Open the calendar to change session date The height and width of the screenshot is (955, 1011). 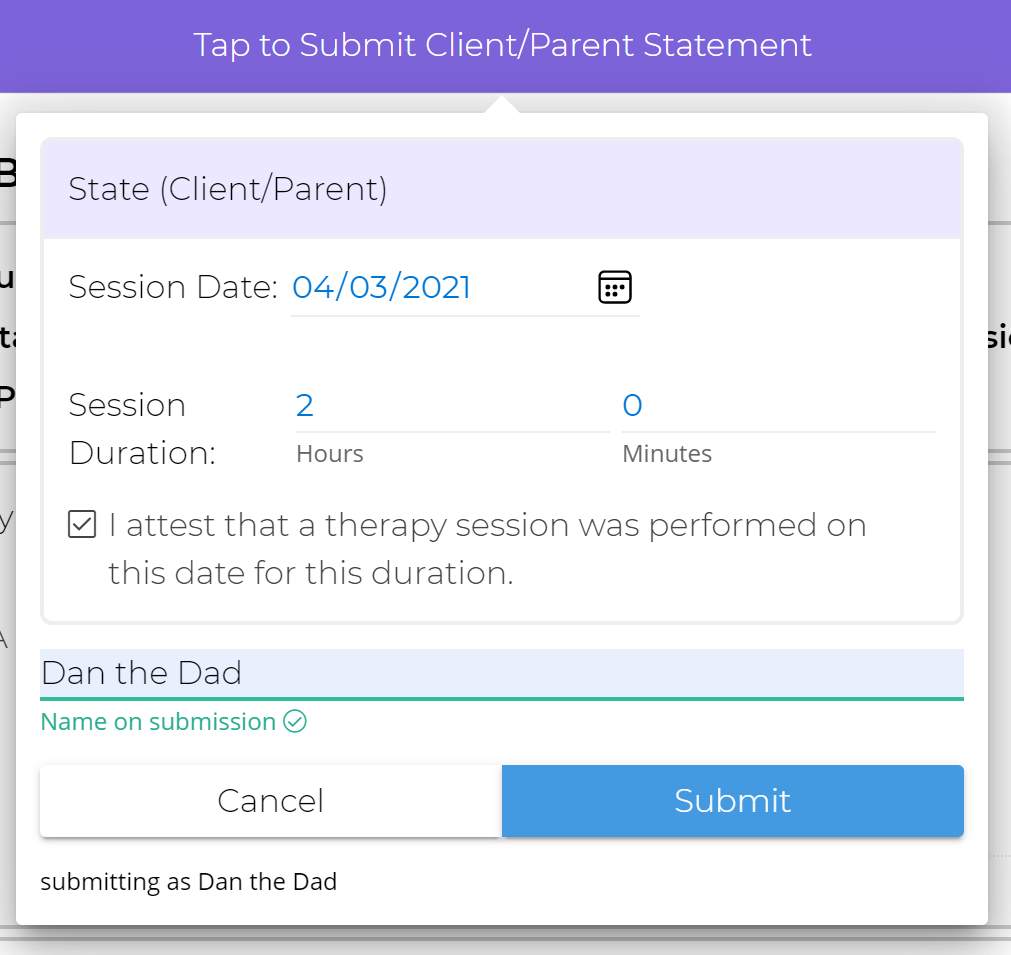point(615,287)
